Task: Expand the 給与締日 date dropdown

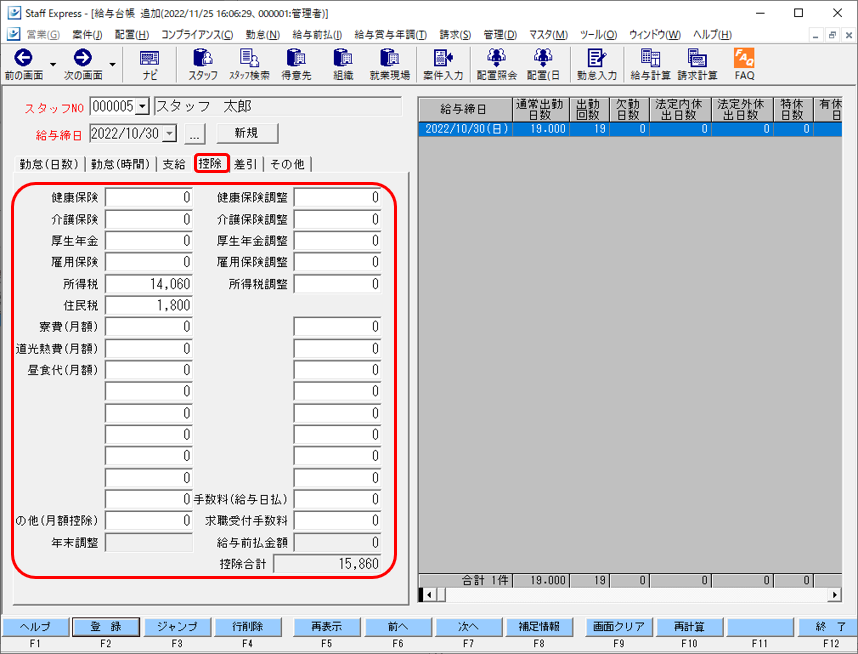Action: [170, 131]
